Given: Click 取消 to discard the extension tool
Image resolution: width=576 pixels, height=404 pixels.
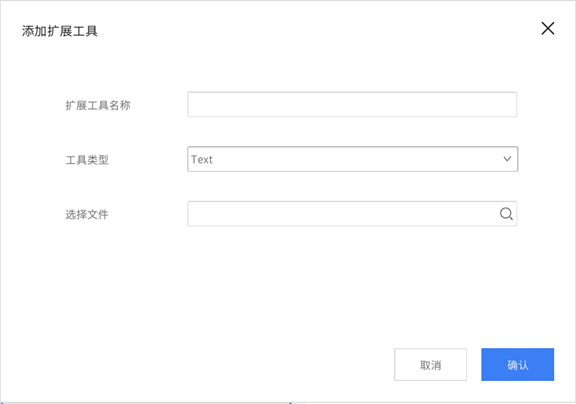Looking at the screenshot, I should point(430,364).
